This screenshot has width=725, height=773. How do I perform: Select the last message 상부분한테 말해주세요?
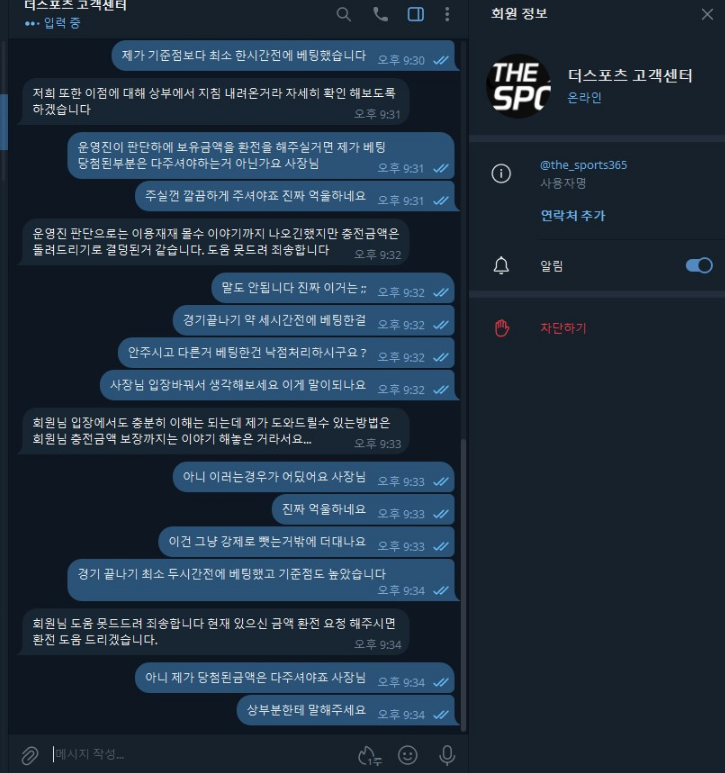[345, 710]
